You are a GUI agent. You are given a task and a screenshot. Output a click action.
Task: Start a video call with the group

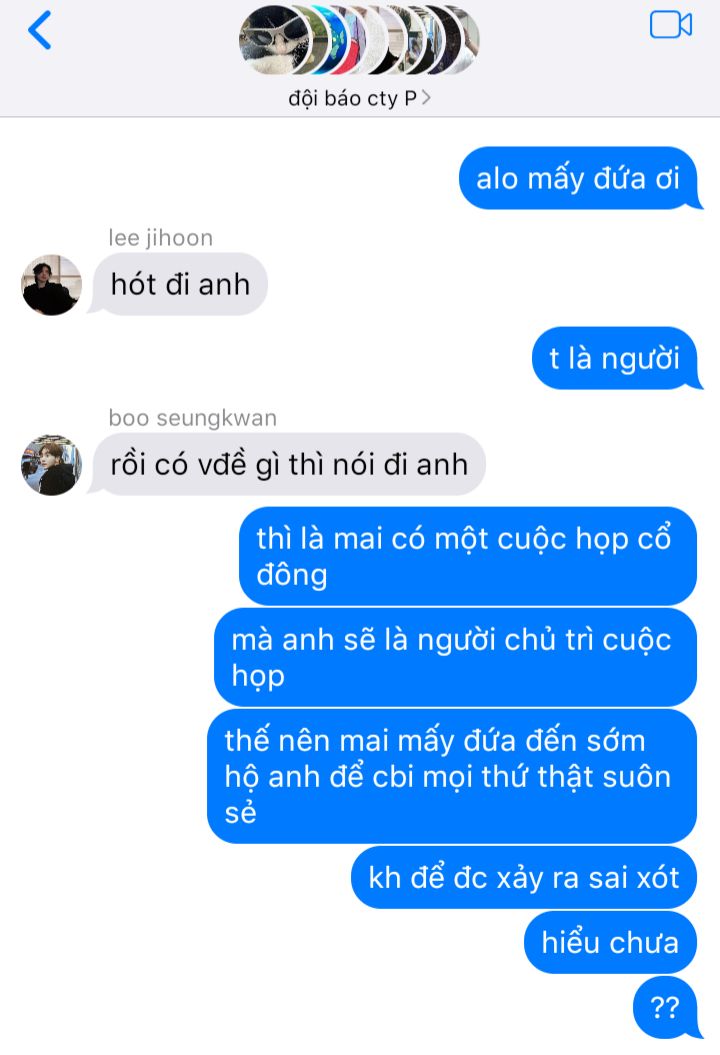[671, 26]
